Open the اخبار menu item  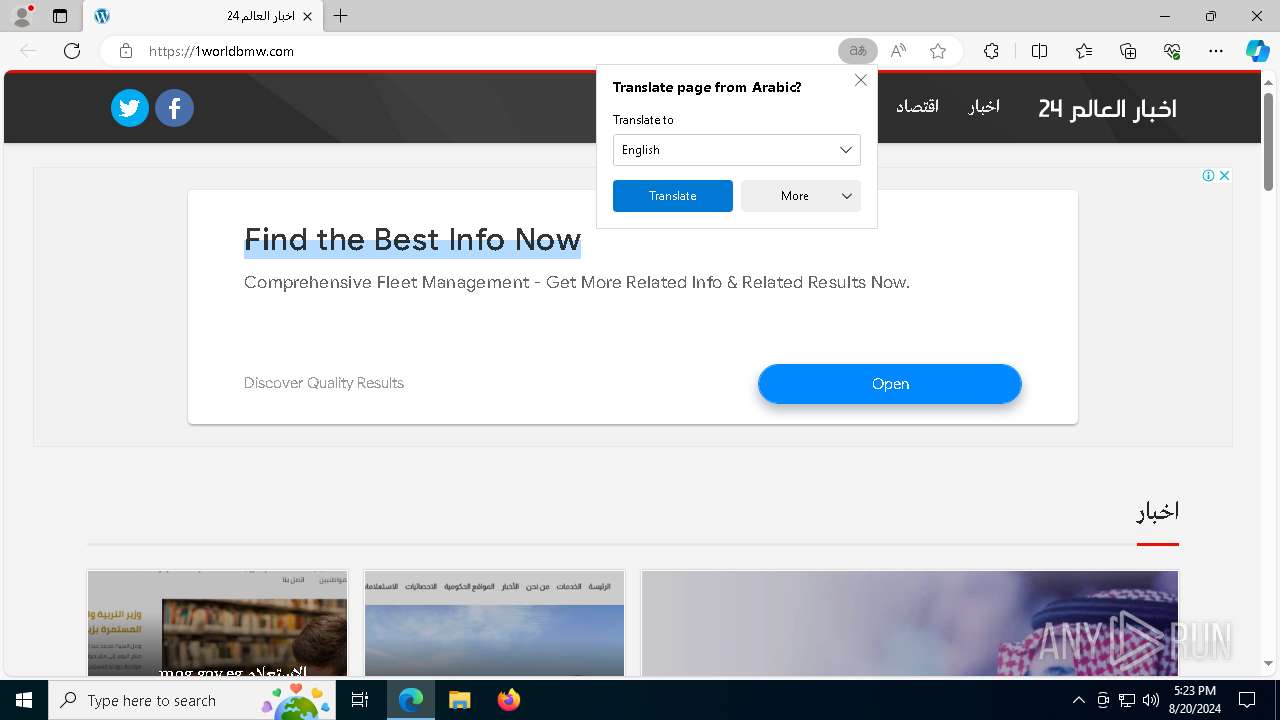[x=984, y=106]
